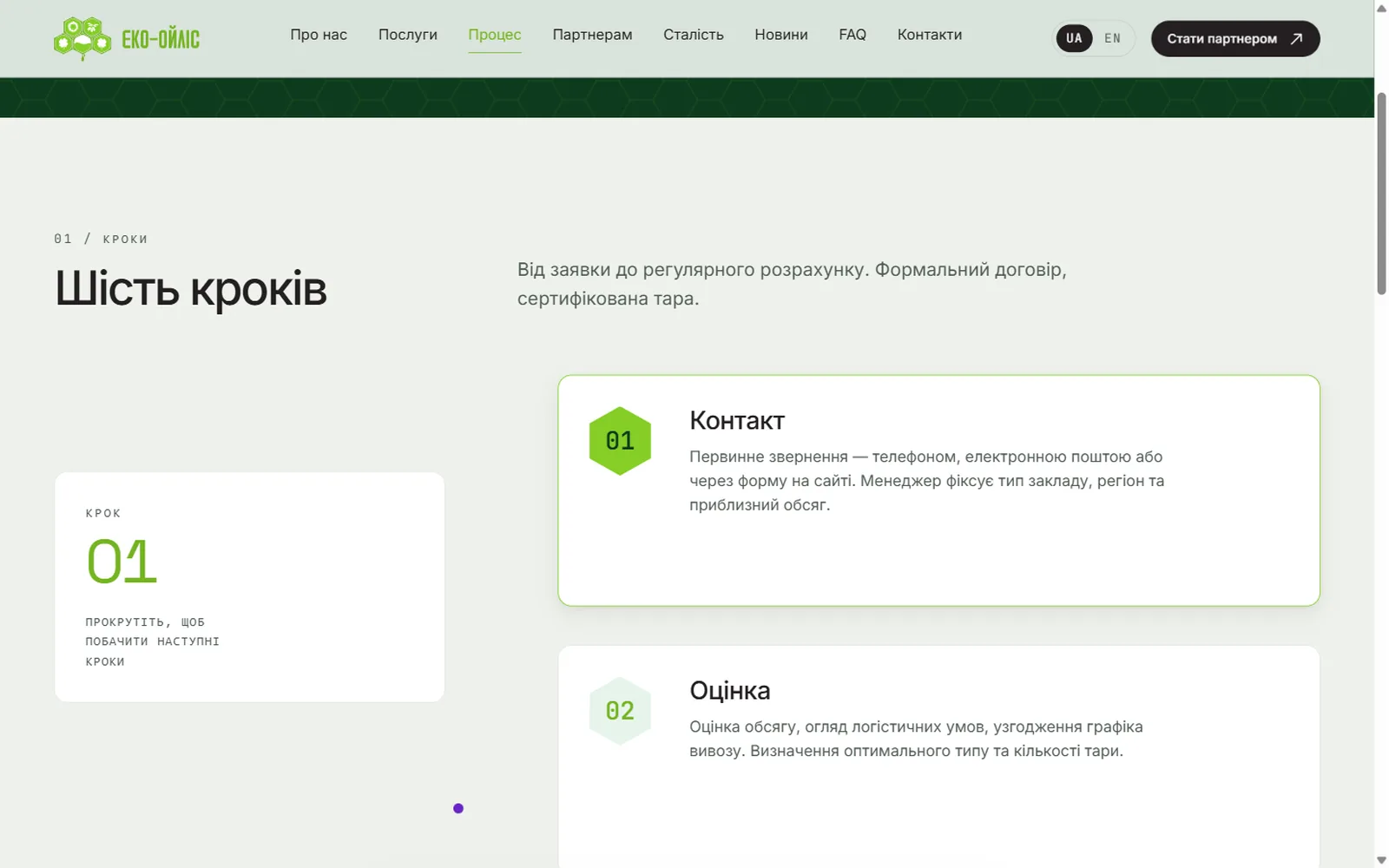Click the Первинне звернення description paragraph
Image resolution: width=1389 pixels, height=868 pixels.
click(x=926, y=481)
